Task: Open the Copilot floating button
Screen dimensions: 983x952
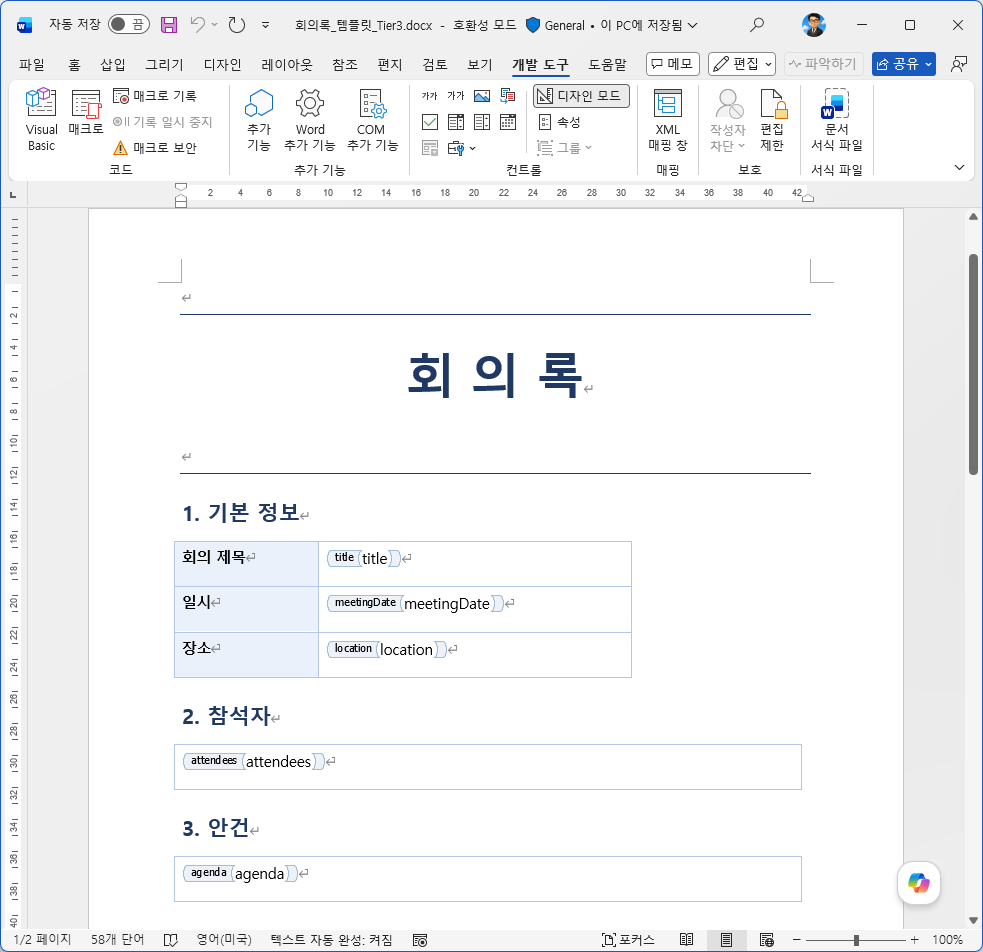Action: (x=918, y=883)
